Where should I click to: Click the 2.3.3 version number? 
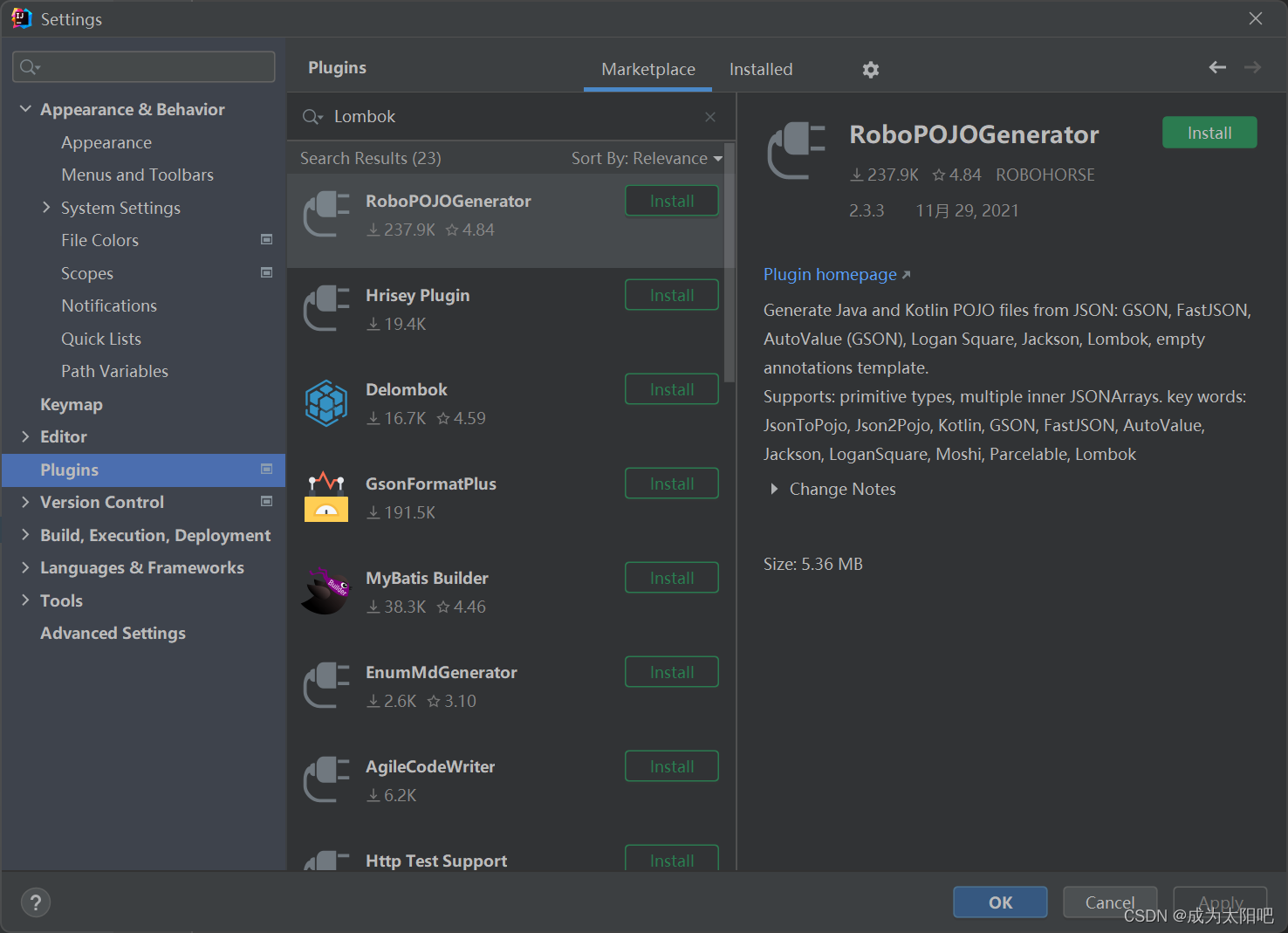[867, 210]
